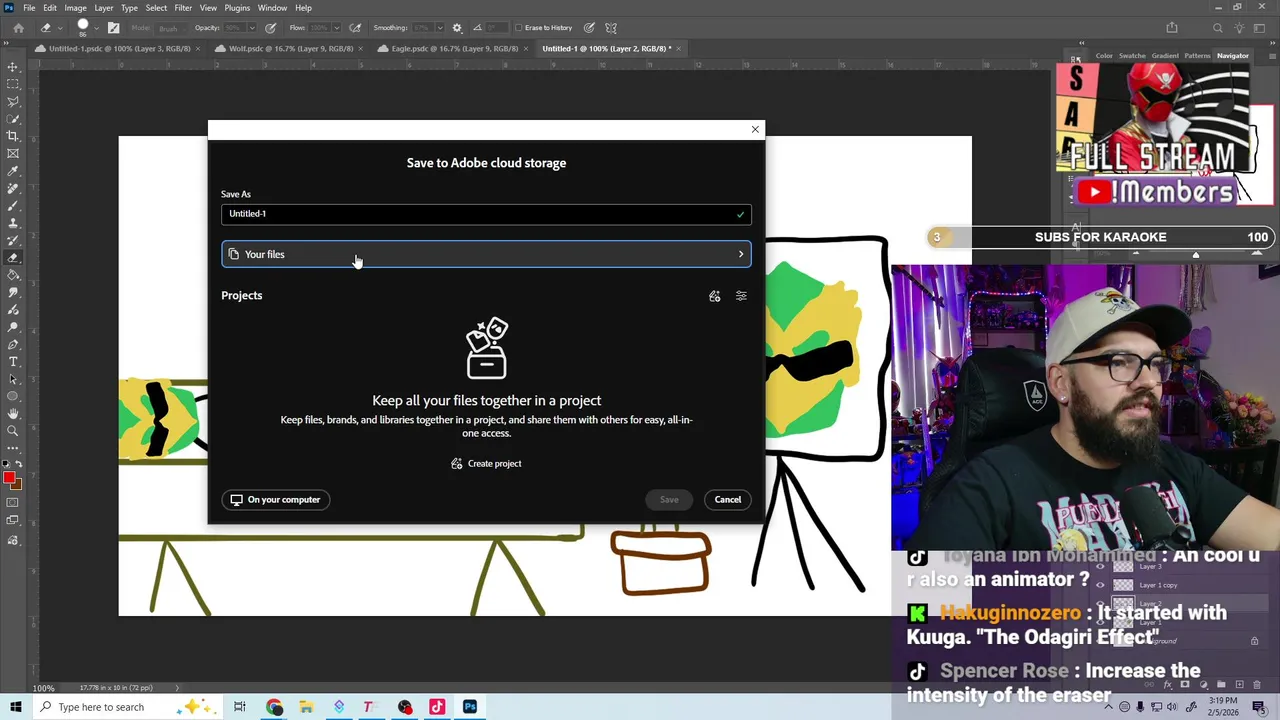This screenshot has height=720, width=1280.
Task: Select the Paint Bucket tool
Action: [x=13, y=275]
